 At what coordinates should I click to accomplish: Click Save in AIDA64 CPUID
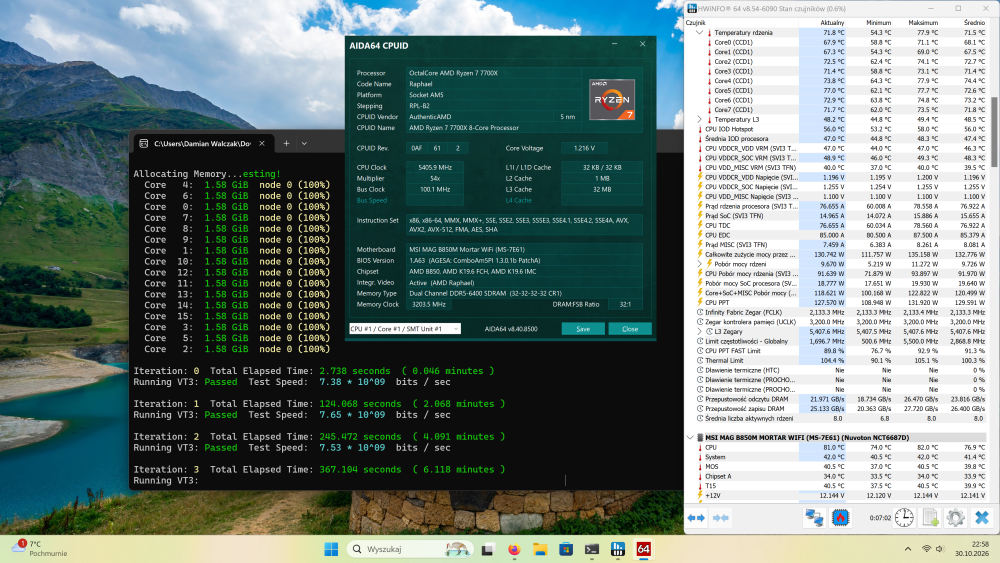[583, 329]
